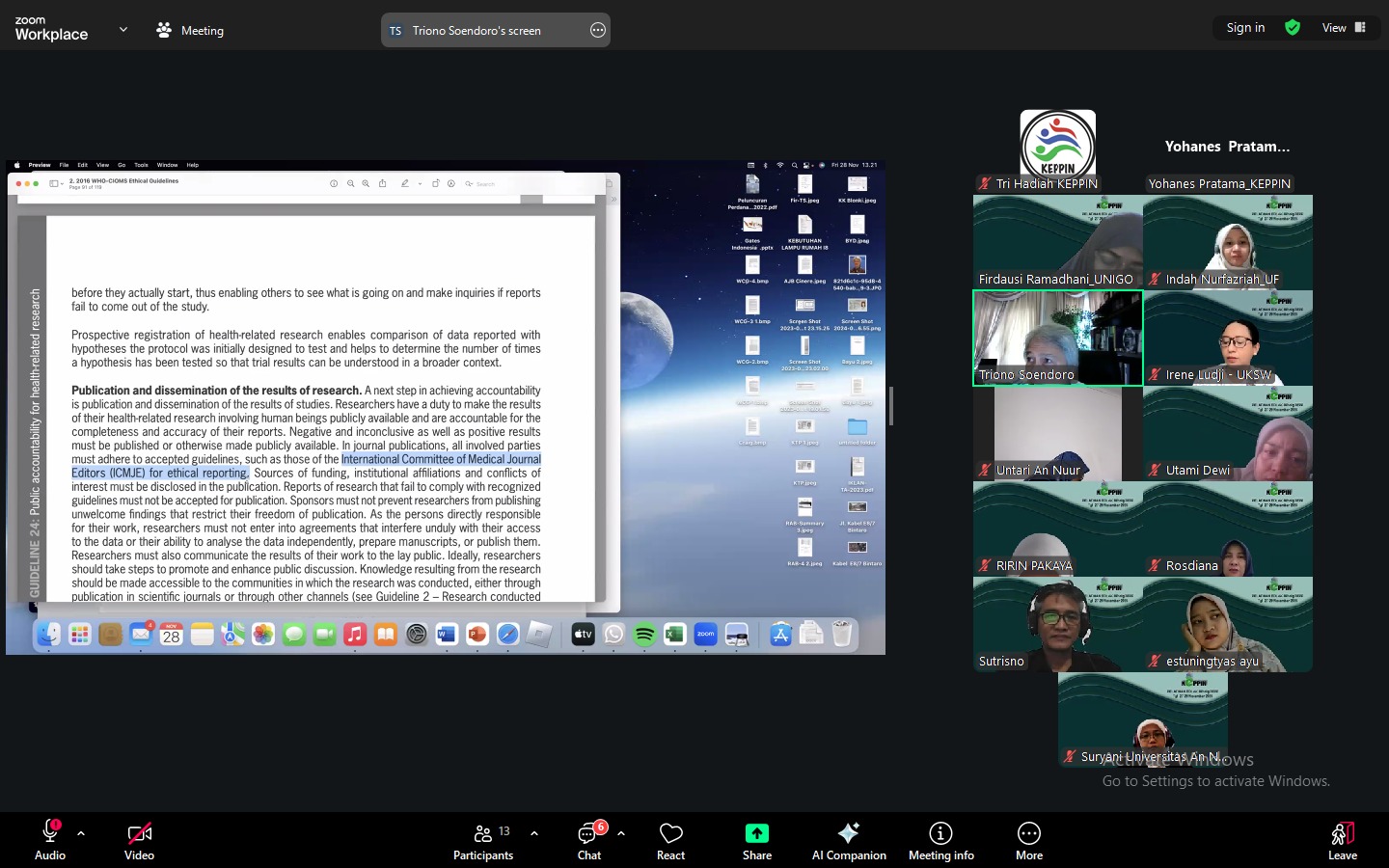Expand audio settings arrow
Screen dimensions: 1389x868
[x=81, y=833]
